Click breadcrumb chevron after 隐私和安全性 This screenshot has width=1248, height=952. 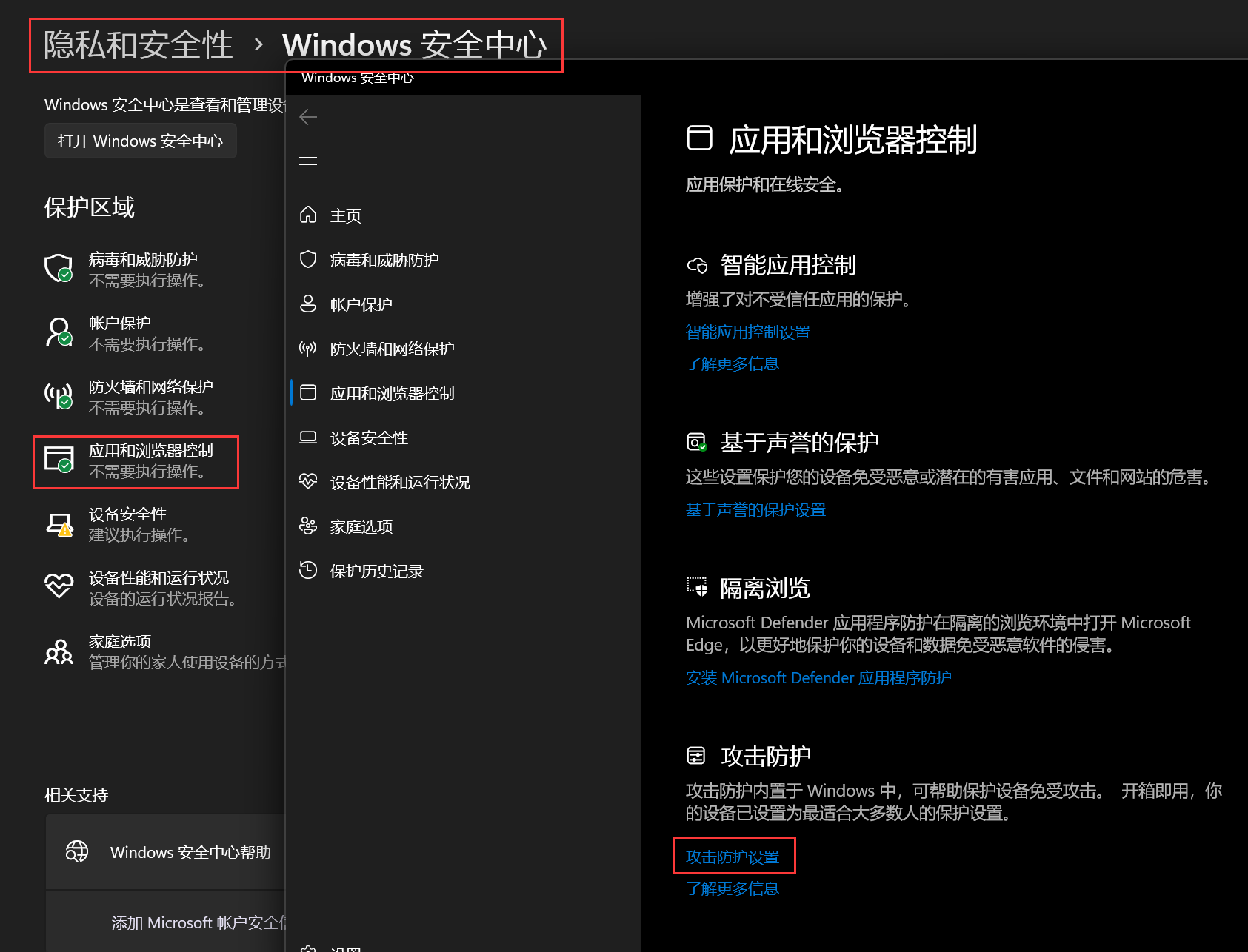tap(258, 45)
